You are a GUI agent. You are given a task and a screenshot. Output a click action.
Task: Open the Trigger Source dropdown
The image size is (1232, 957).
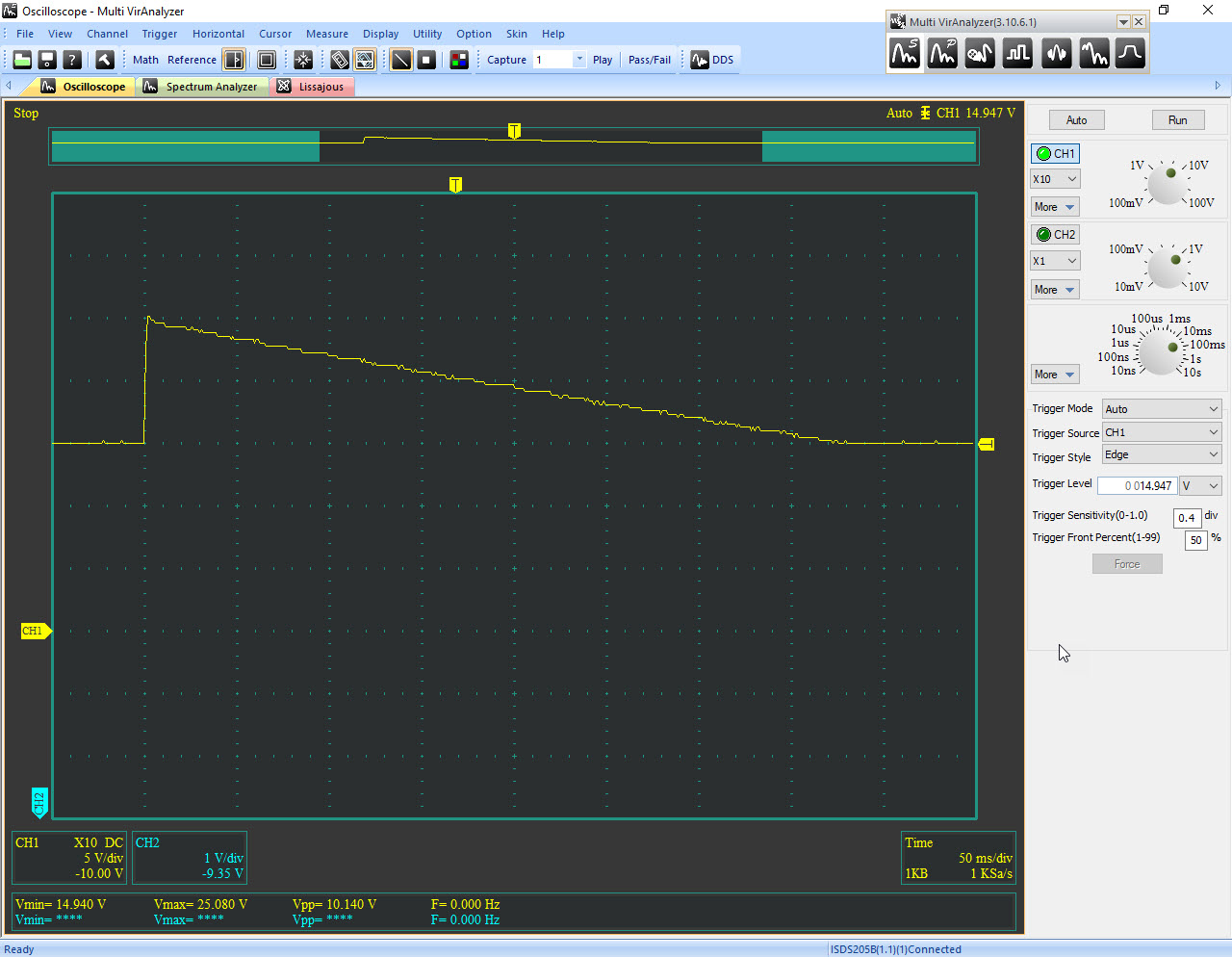pos(1162,433)
